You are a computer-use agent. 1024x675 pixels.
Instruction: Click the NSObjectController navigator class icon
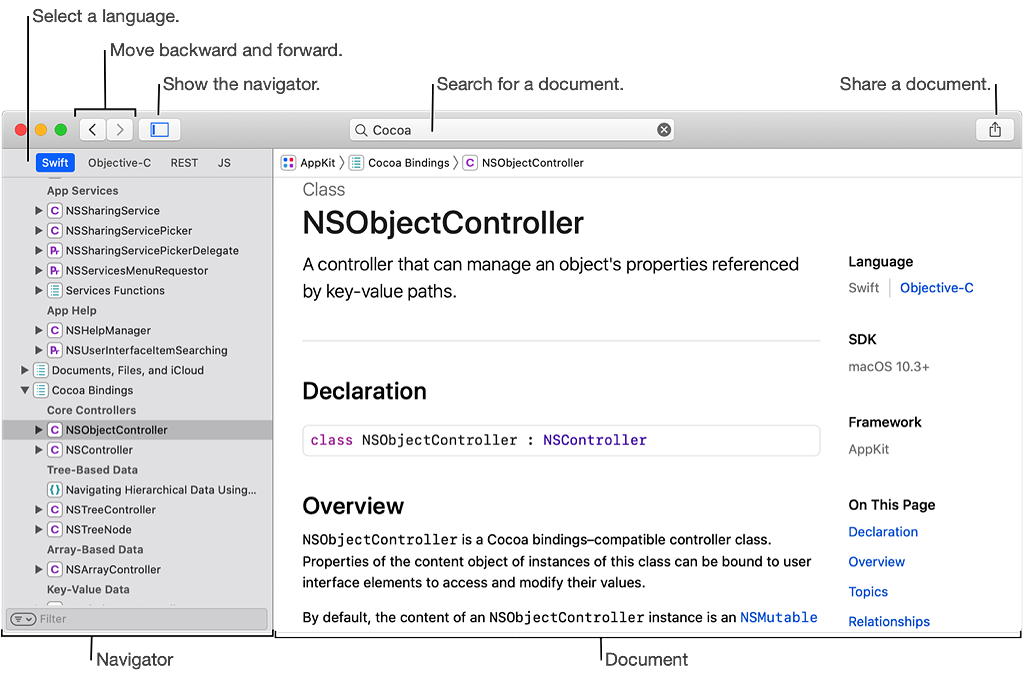click(x=55, y=430)
